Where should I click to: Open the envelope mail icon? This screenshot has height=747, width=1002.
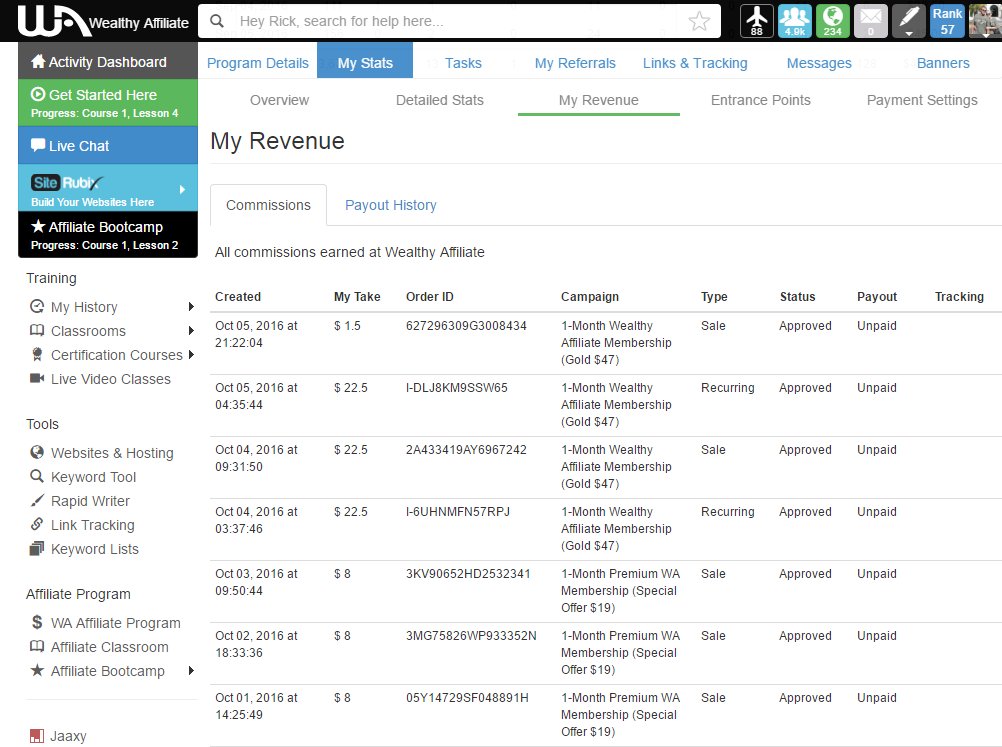[x=870, y=20]
